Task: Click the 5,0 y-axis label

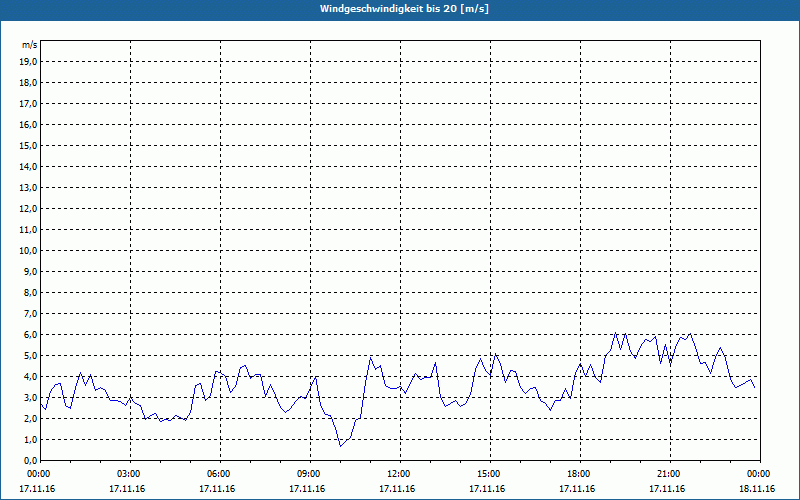Action: (x=30, y=356)
